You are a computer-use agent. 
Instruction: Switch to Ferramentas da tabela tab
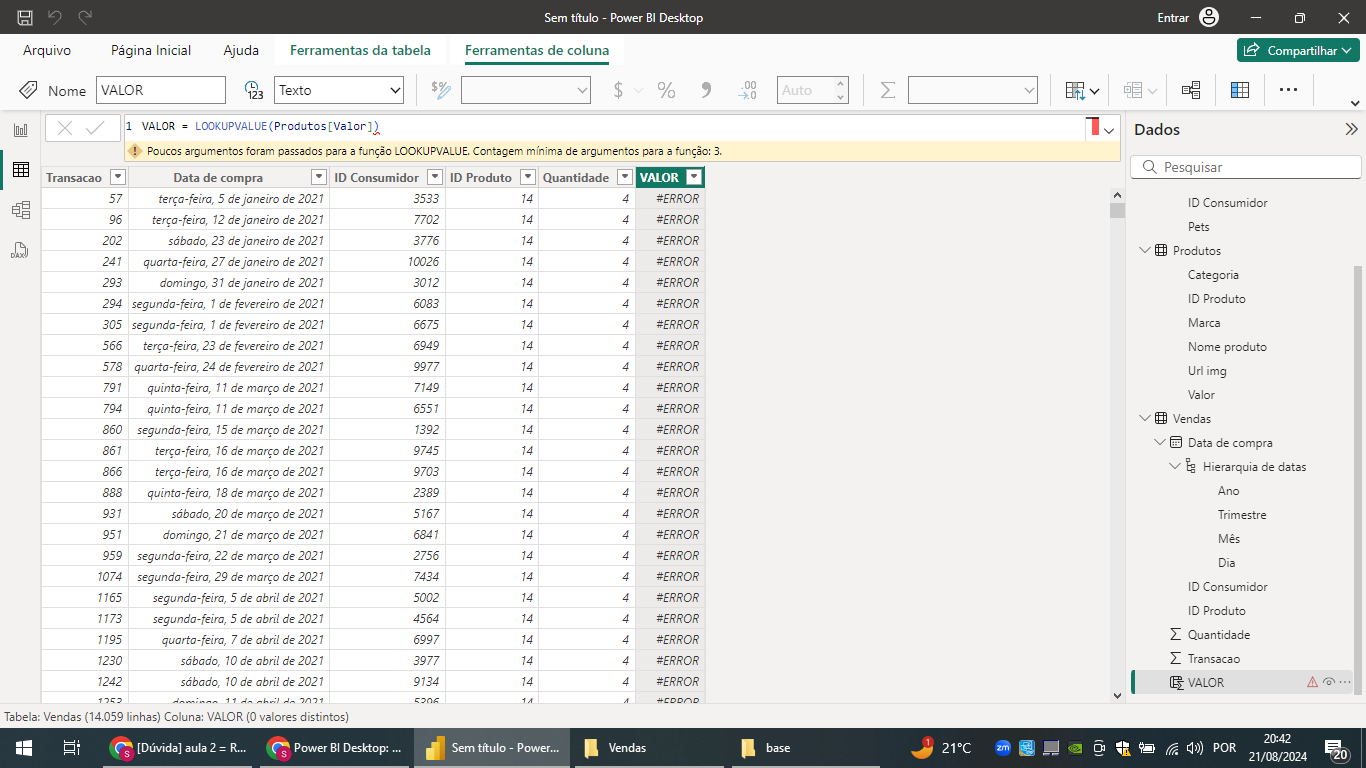click(x=360, y=50)
